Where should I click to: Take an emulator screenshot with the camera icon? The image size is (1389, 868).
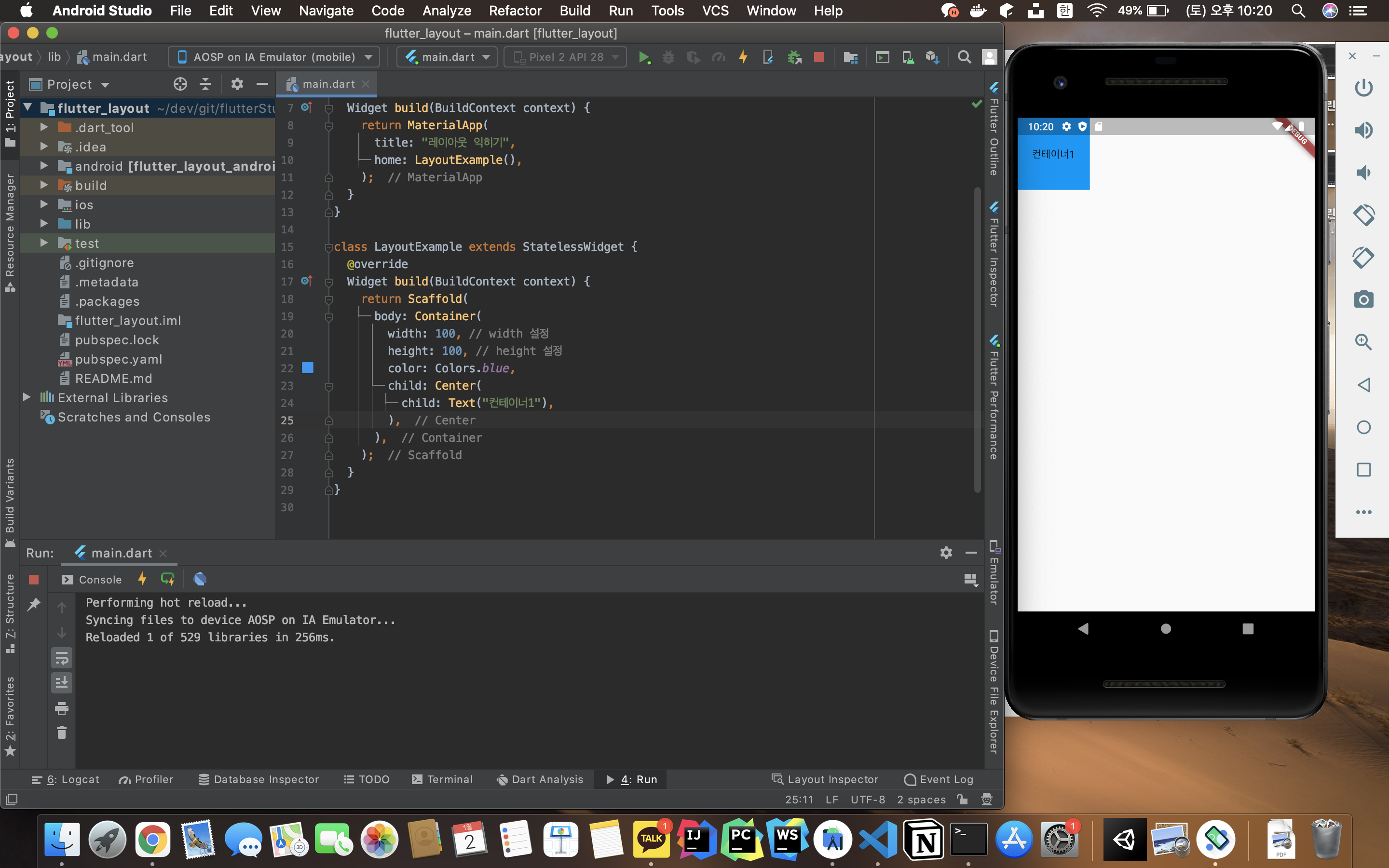click(x=1363, y=299)
